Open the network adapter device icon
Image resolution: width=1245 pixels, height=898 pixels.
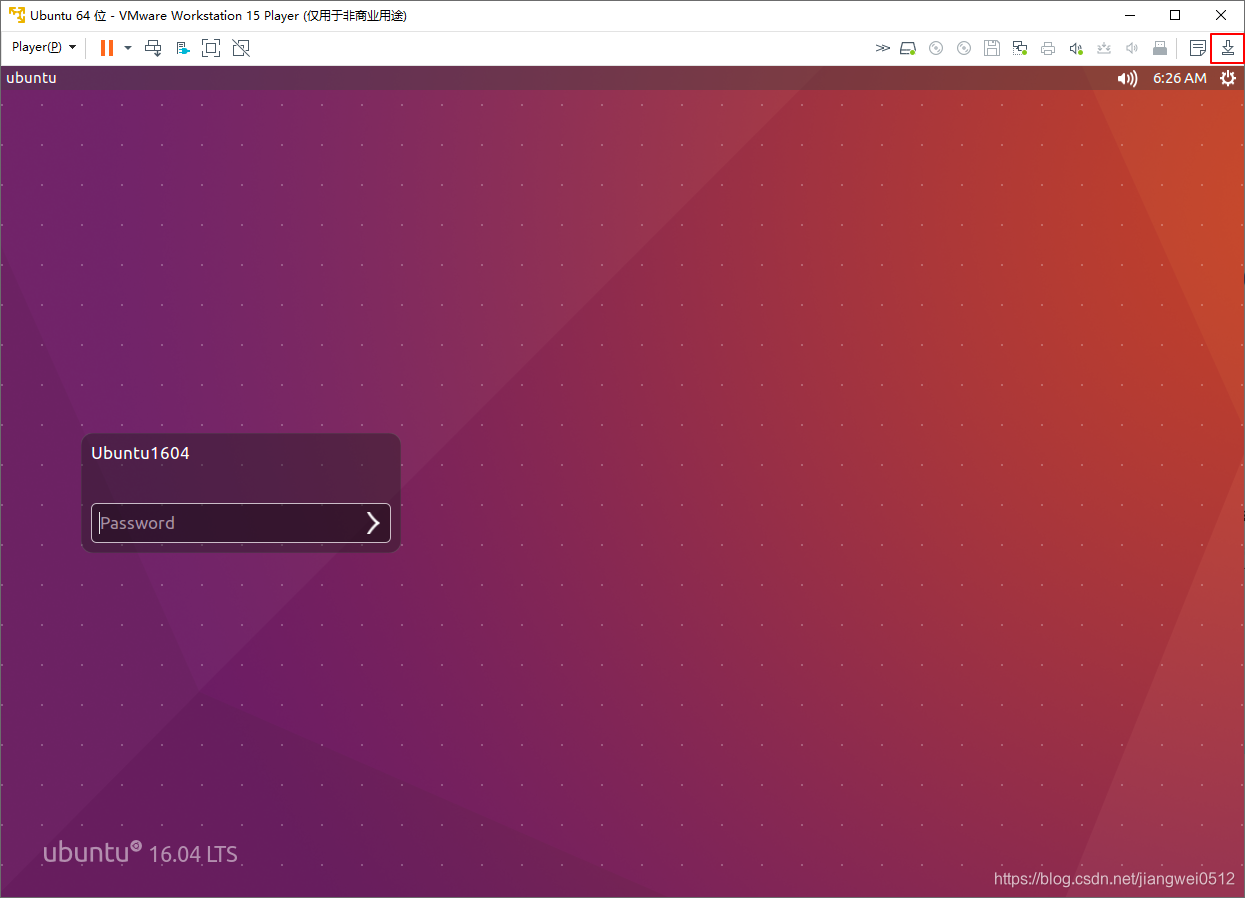tap(1020, 47)
